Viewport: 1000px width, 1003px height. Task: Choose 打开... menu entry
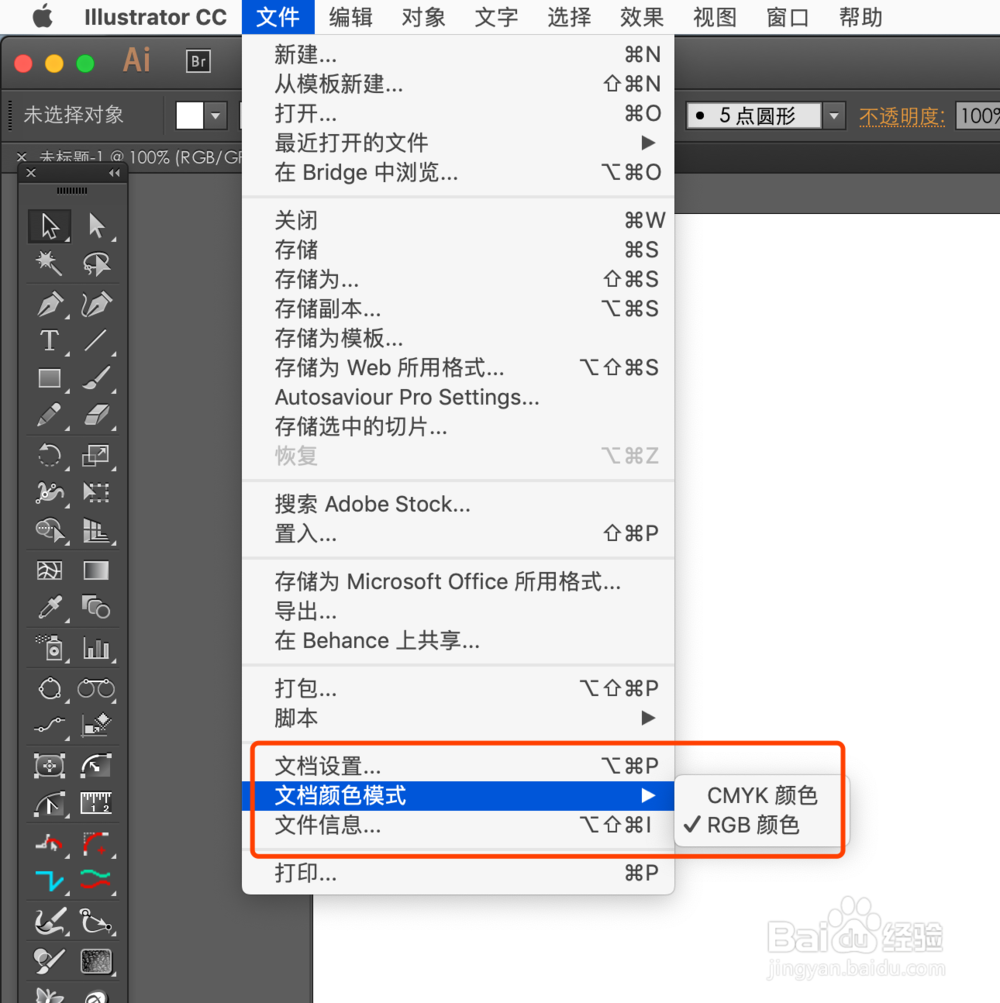pyautogui.click(x=458, y=113)
